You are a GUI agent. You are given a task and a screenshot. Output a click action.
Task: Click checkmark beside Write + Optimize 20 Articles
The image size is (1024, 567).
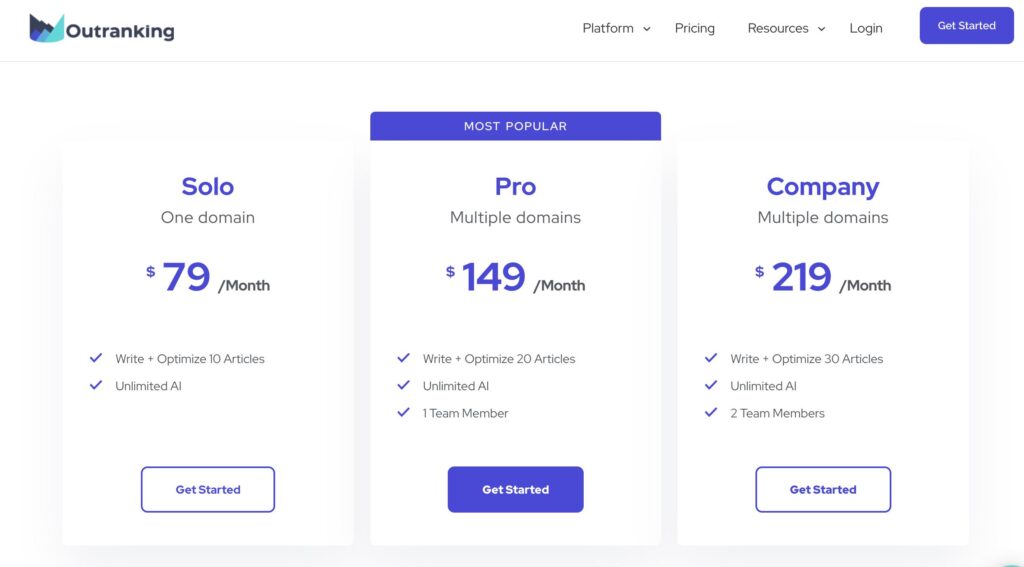pyautogui.click(x=404, y=358)
